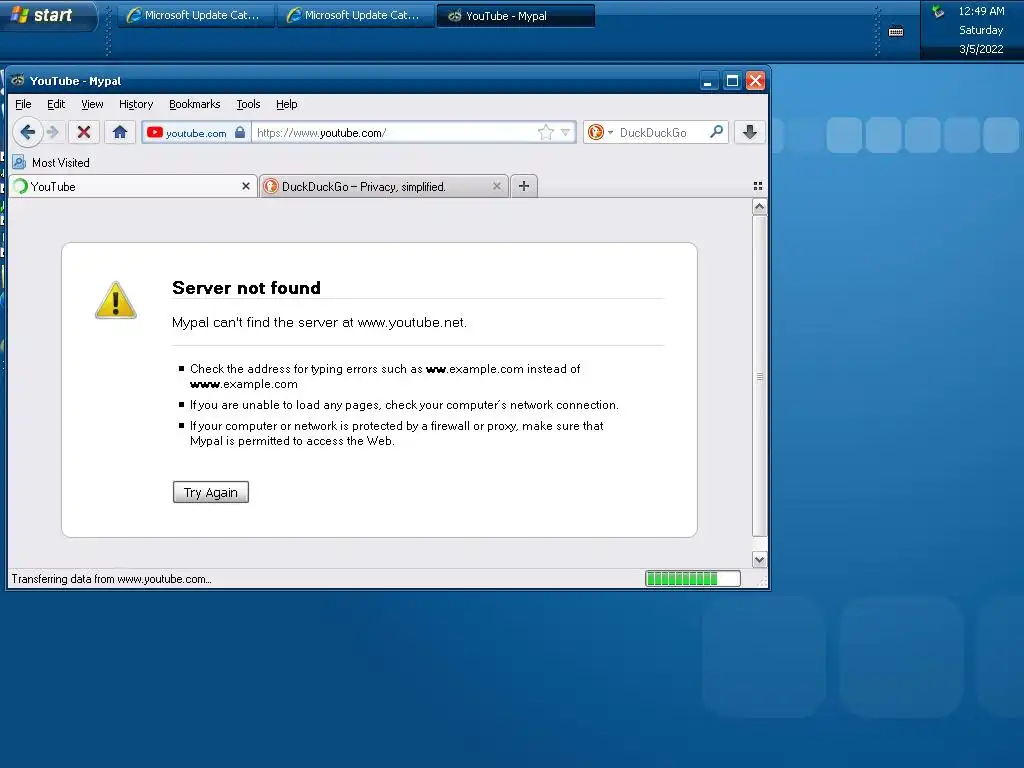Click the Most Visited bookmarks folder
Viewport: 1024px width, 768px height.
point(51,163)
